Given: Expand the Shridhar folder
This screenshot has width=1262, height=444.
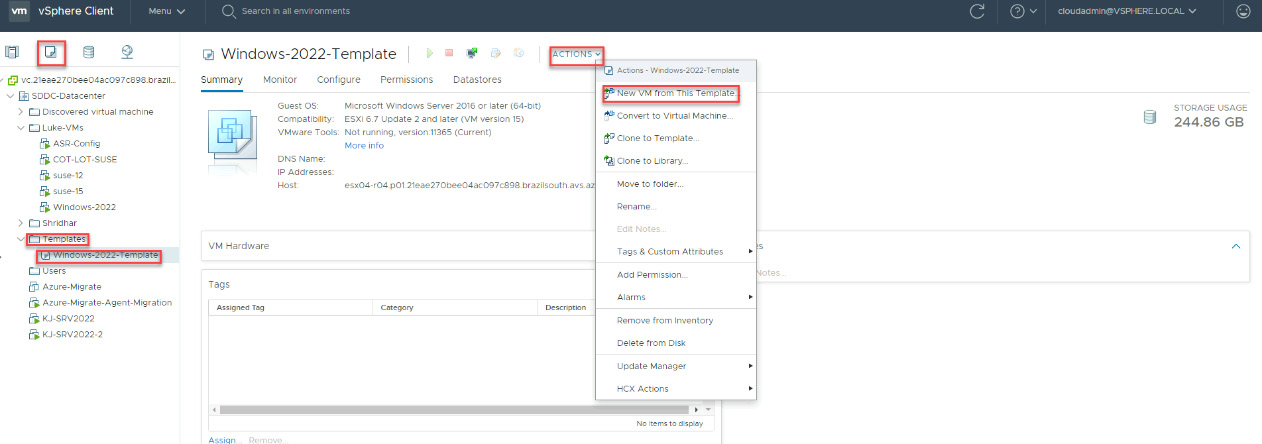Looking at the screenshot, I should [21, 223].
